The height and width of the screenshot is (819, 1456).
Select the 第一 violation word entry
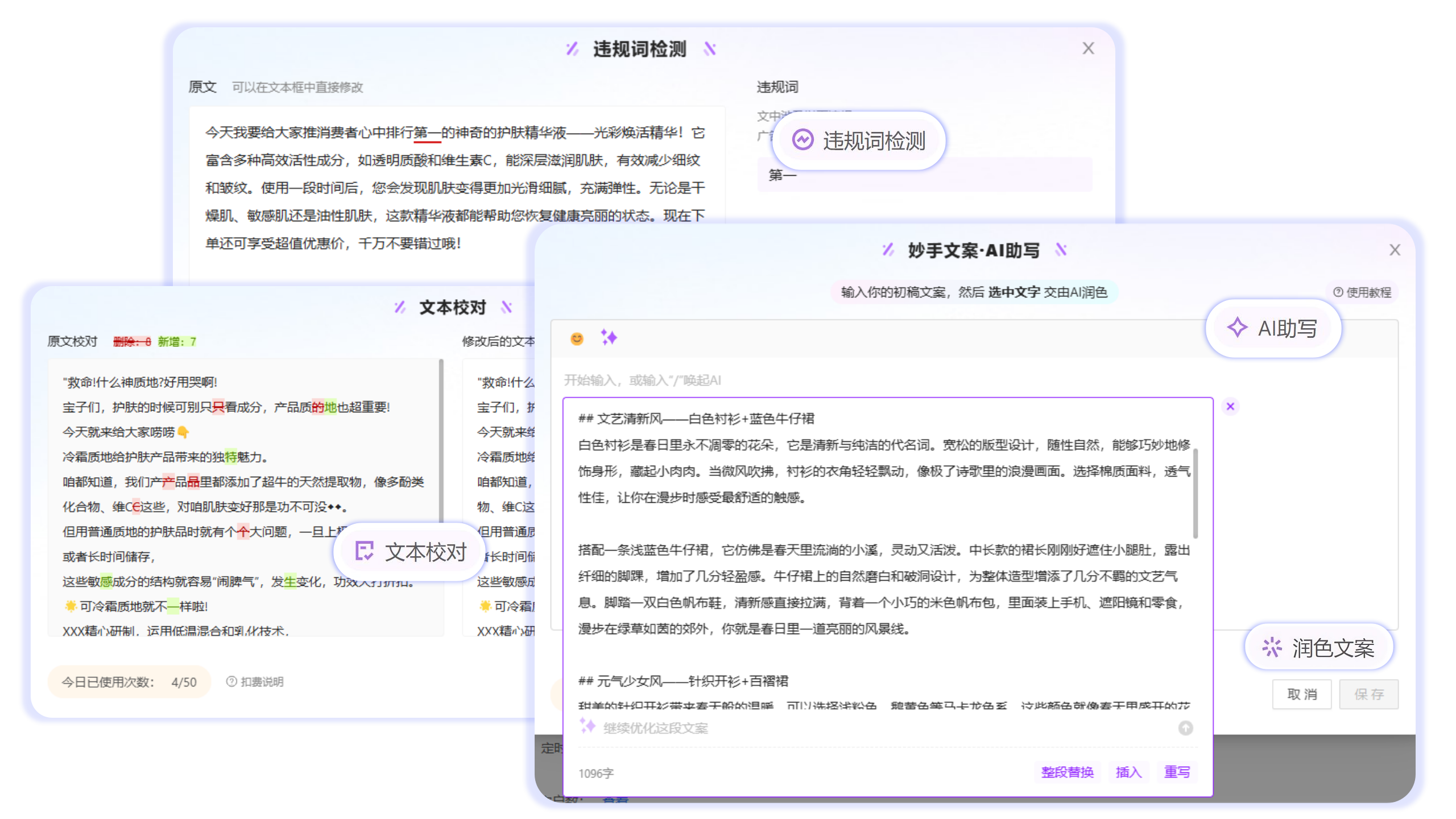coord(925,175)
